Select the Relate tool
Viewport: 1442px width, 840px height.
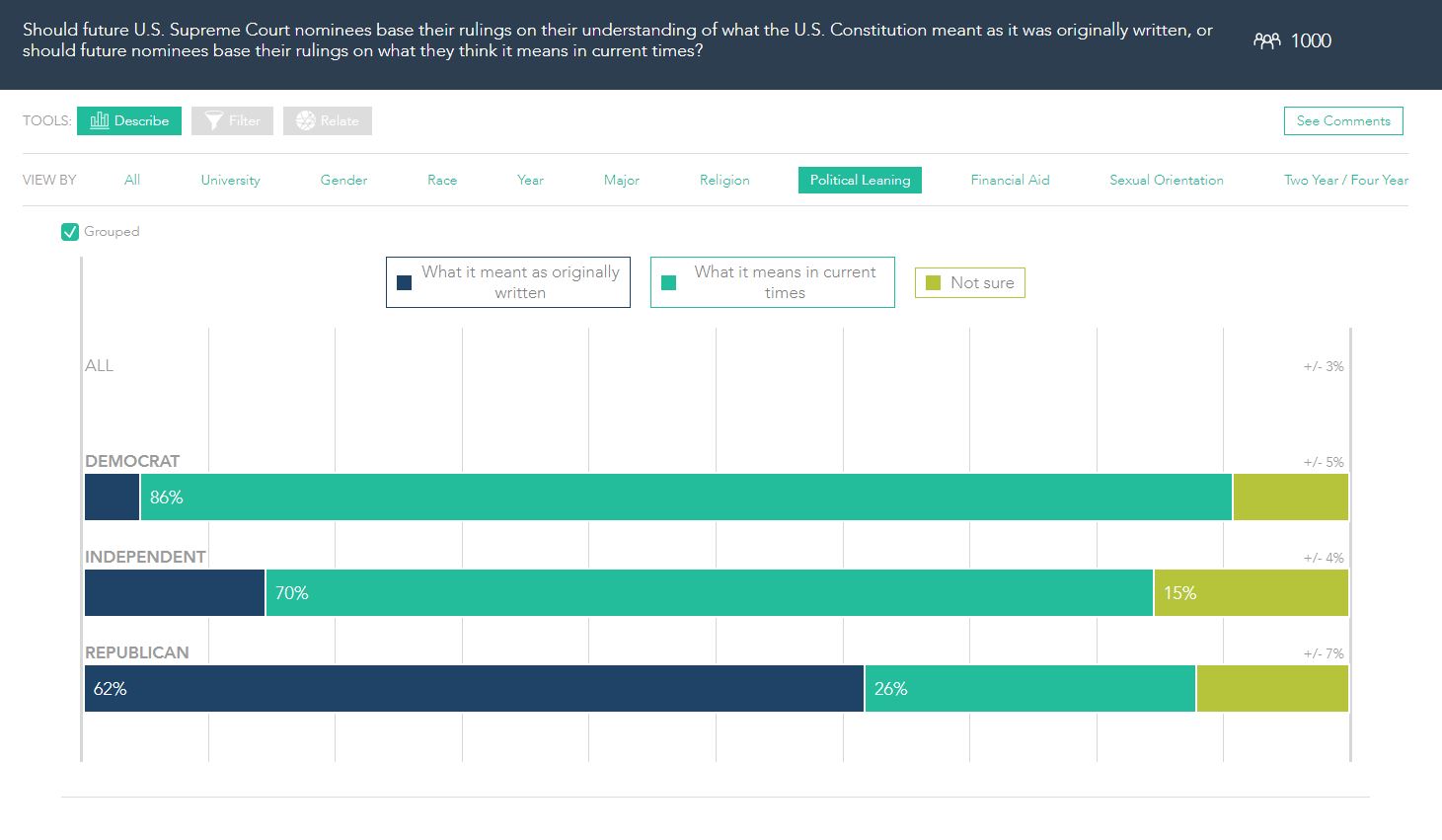(x=328, y=120)
